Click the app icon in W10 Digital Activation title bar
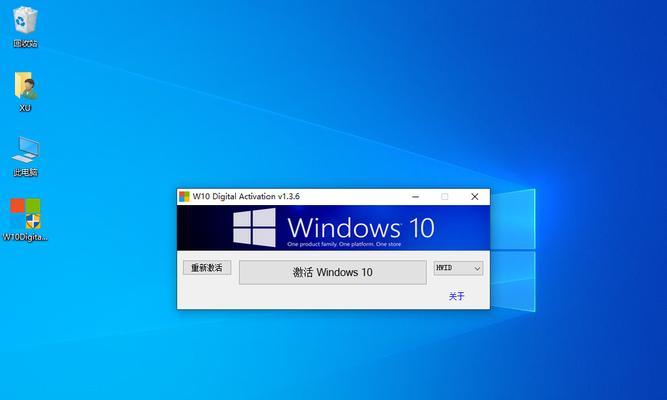The width and height of the screenshot is (667, 400). tap(184, 197)
